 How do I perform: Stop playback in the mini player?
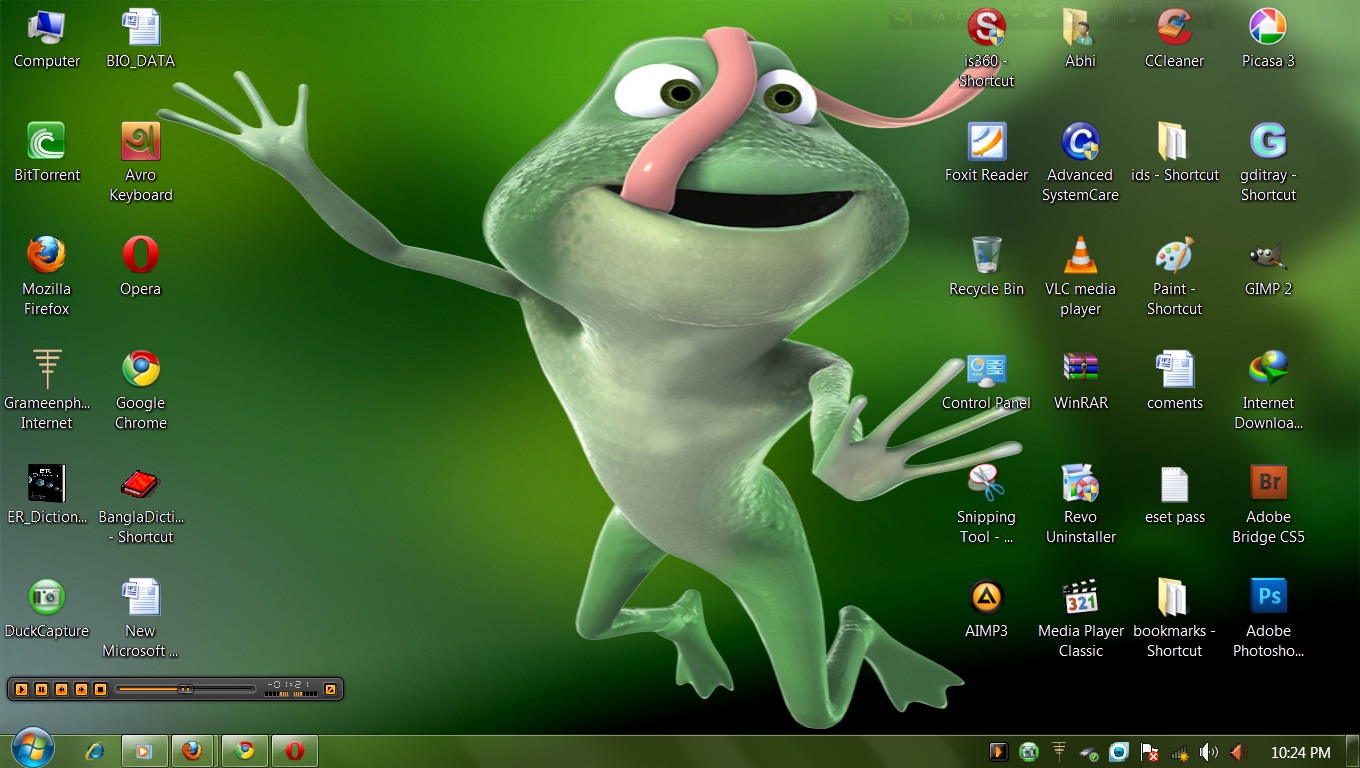click(x=100, y=689)
